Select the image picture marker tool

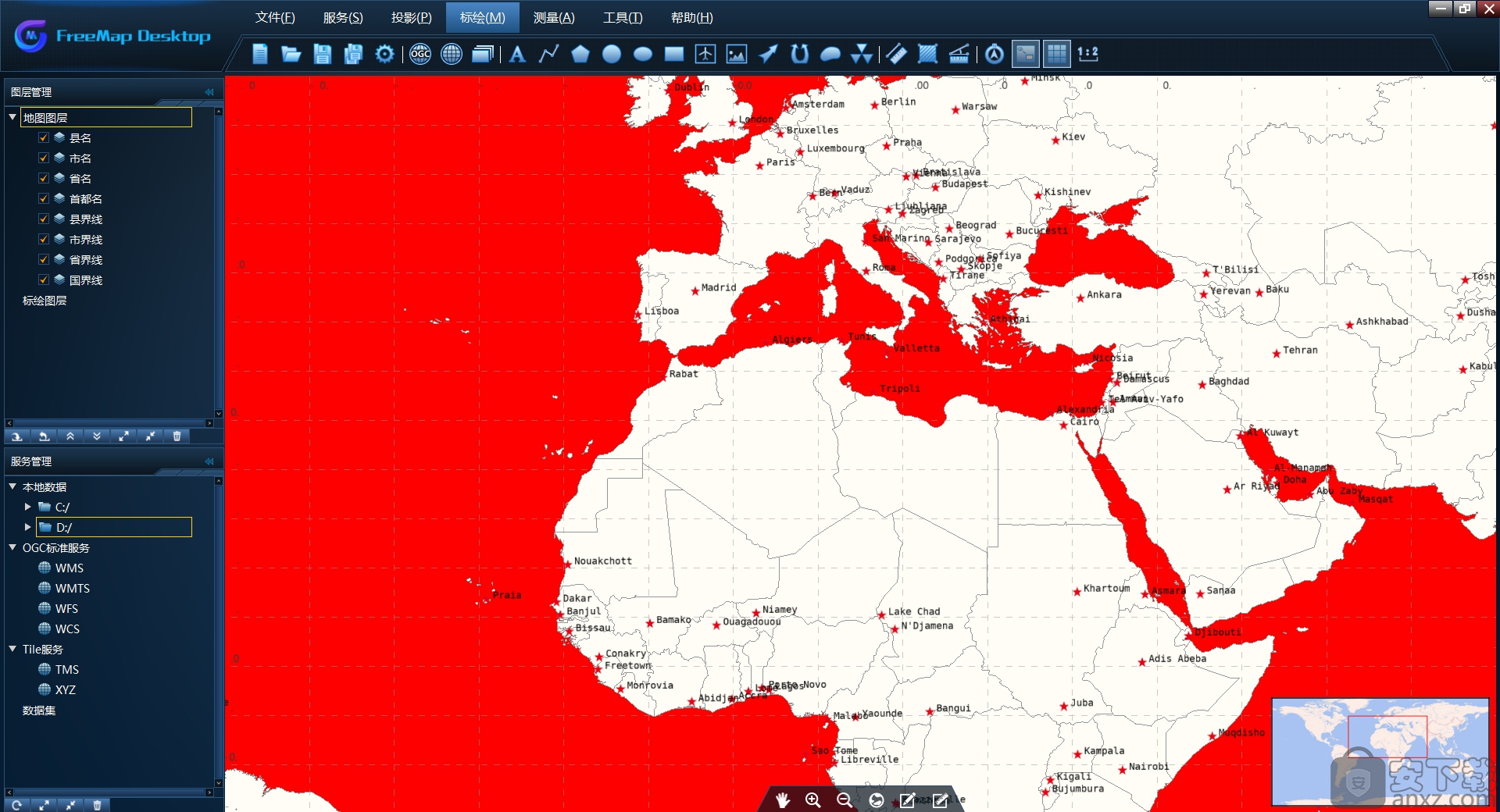point(737,54)
